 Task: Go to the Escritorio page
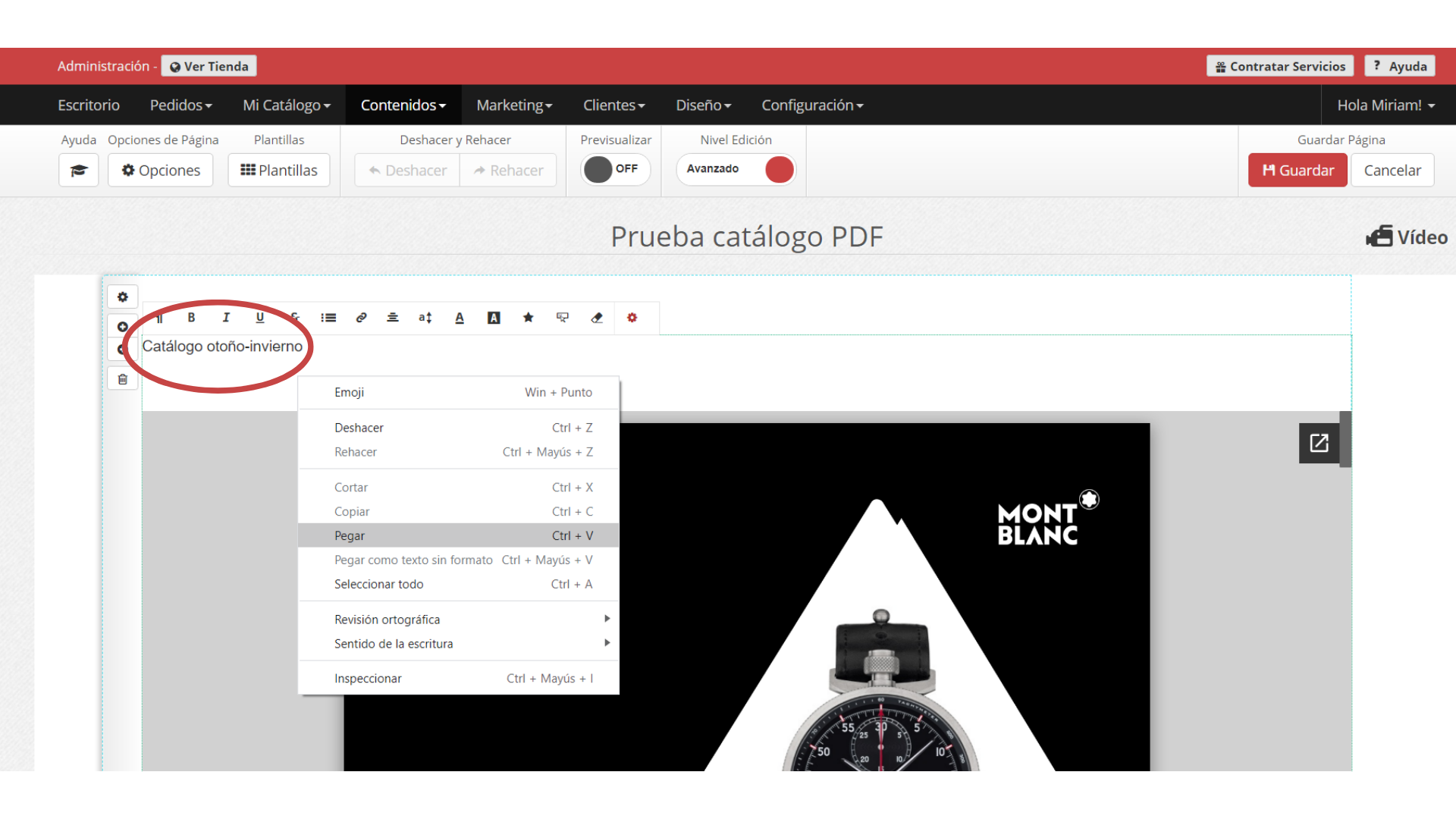point(89,105)
